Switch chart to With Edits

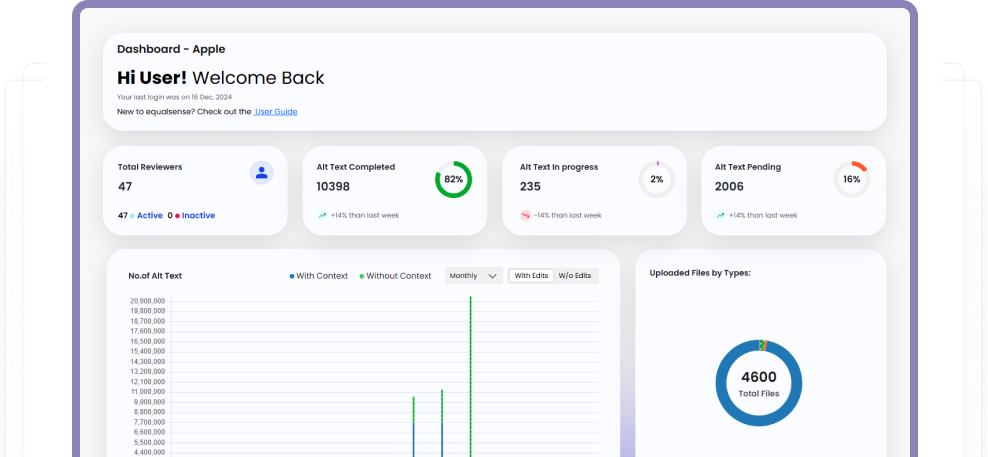coord(531,276)
